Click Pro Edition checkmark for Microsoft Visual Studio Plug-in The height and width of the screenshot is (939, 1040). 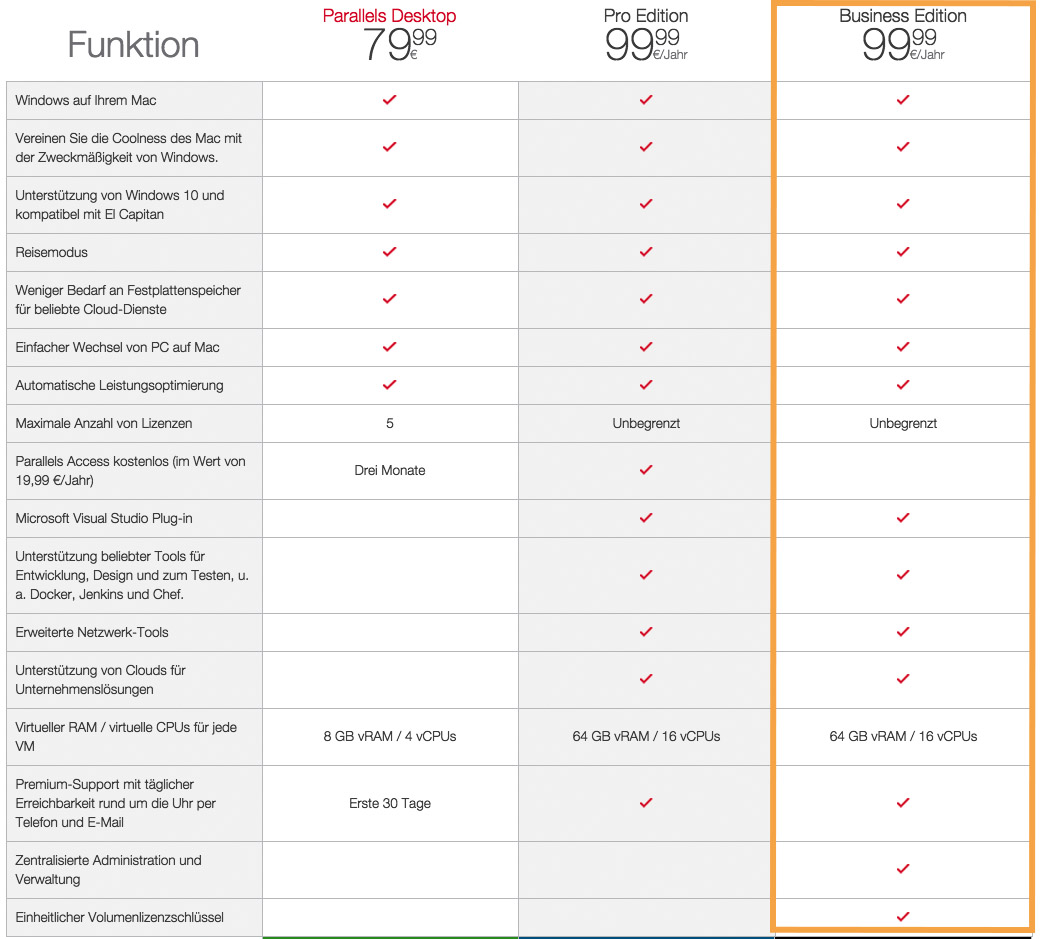[646, 518]
